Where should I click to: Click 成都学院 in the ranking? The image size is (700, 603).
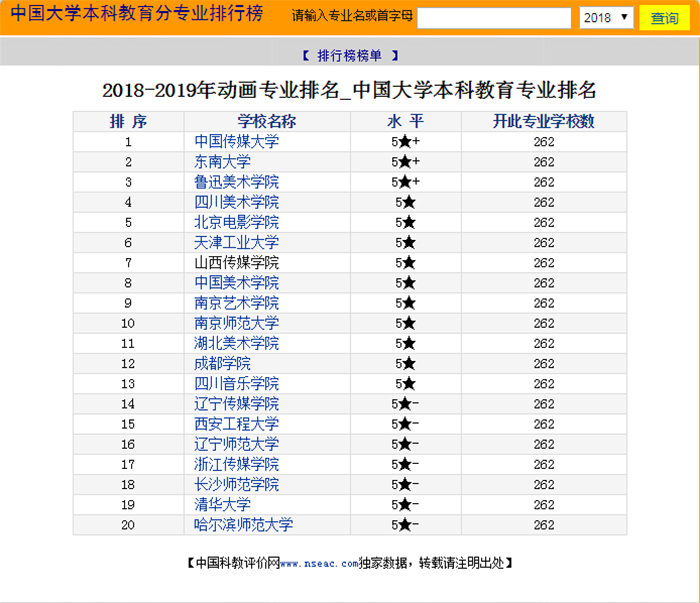pyautogui.click(x=222, y=364)
